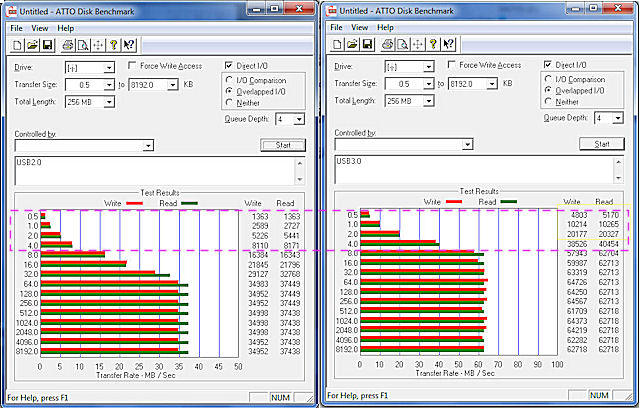This screenshot has width=640, height=408.
Task: Click About question mark icon in USB3.0 window
Action: pos(433,44)
